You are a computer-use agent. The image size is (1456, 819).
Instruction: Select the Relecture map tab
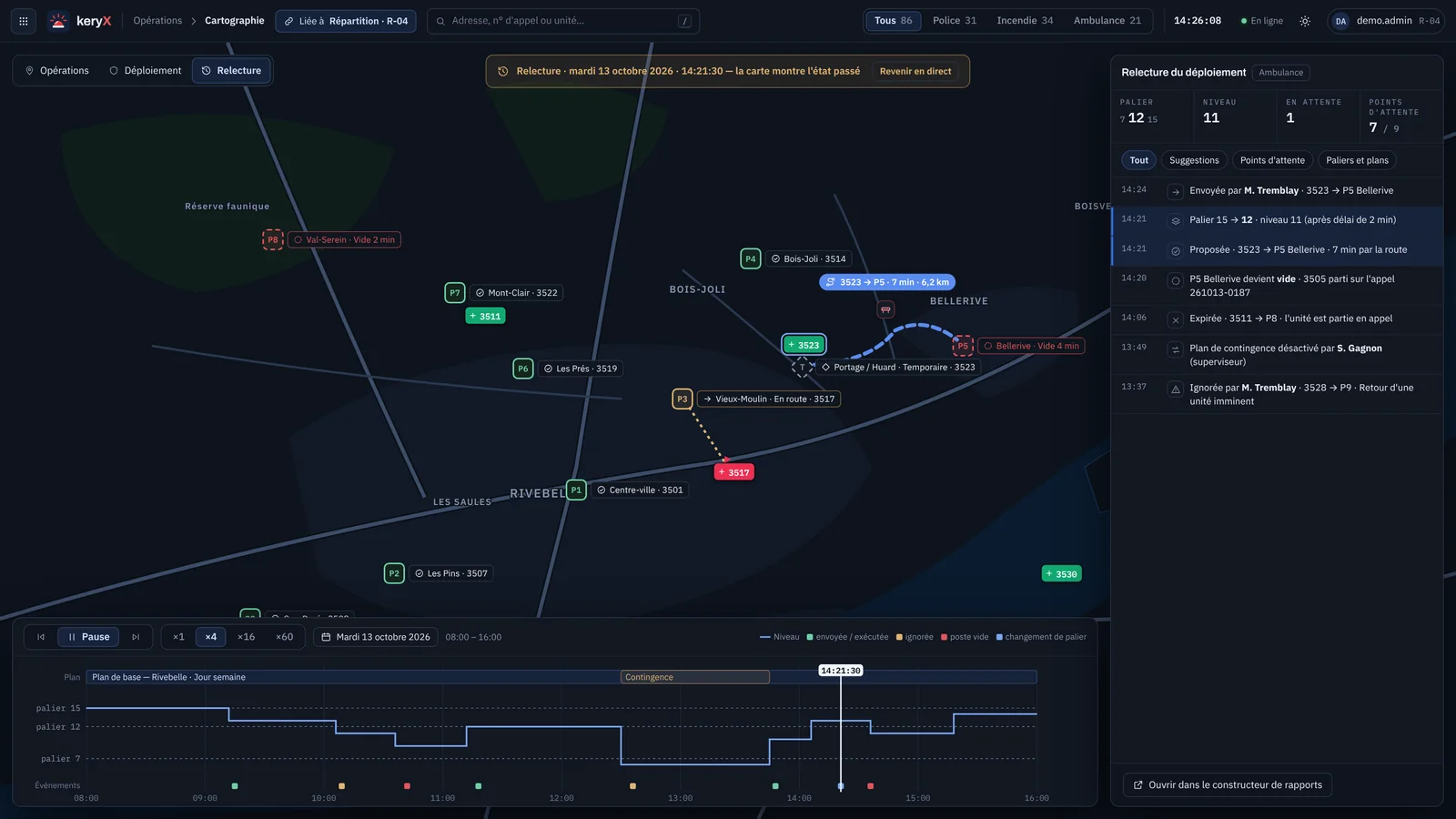pos(231,71)
